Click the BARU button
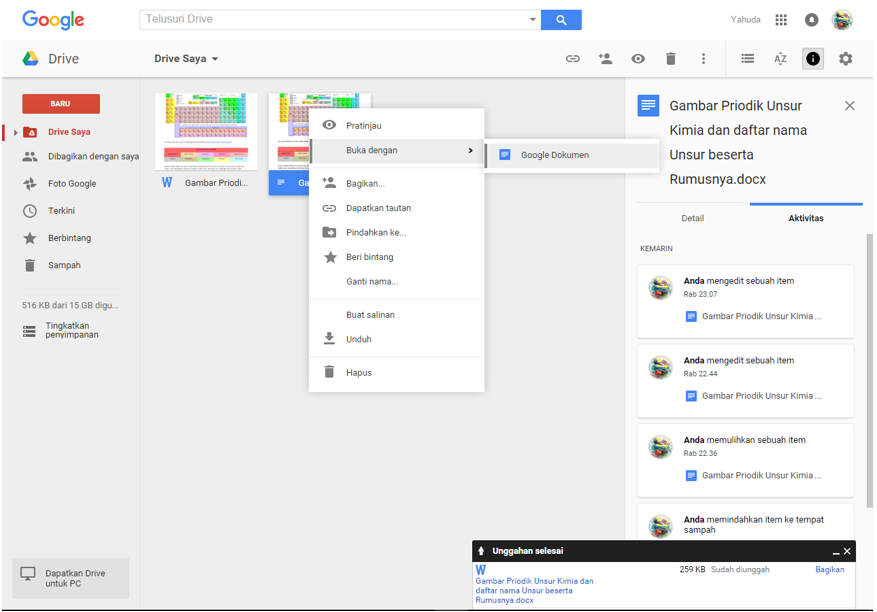The height and width of the screenshot is (612, 877). coord(61,103)
